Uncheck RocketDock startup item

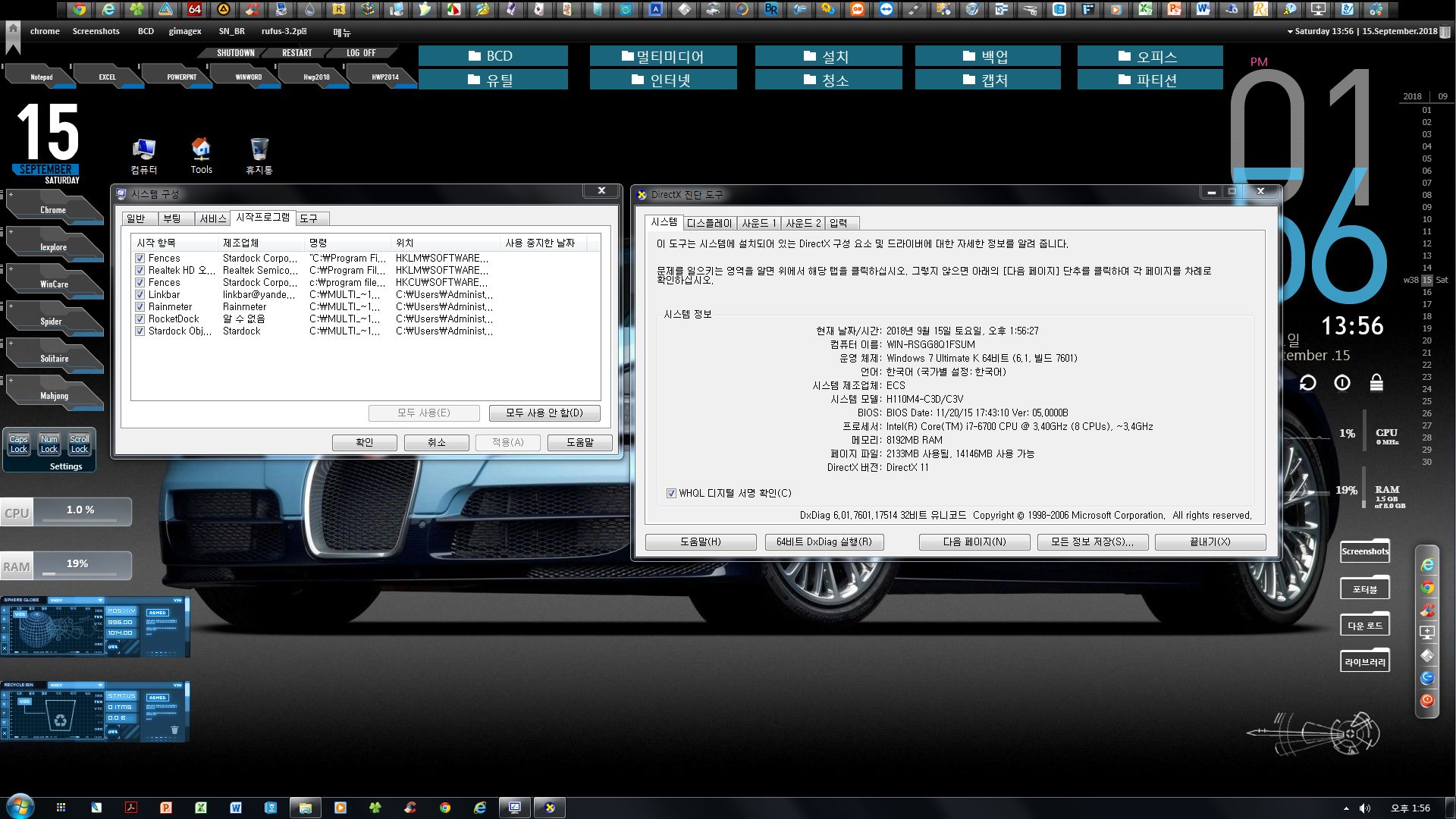(x=140, y=319)
